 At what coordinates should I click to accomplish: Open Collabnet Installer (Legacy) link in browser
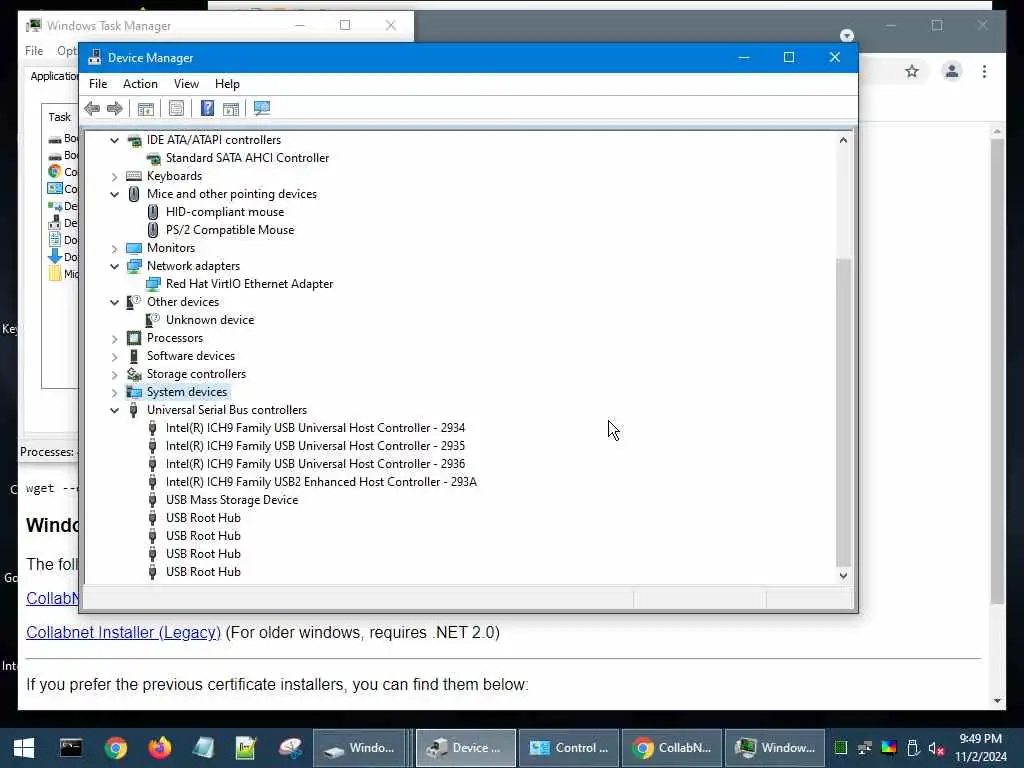[x=123, y=633]
